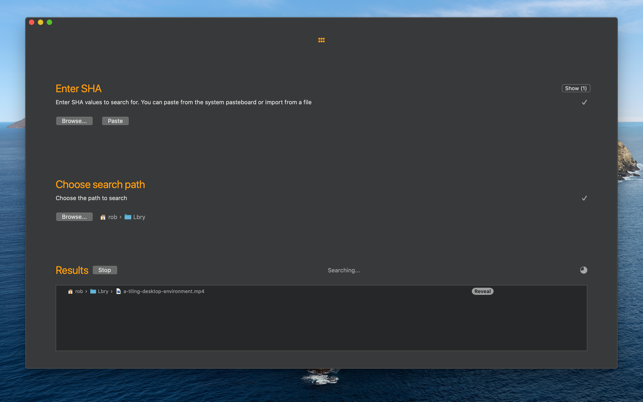Maximize the window with green button
This screenshot has width=643, height=402.
(x=50, y=22)
